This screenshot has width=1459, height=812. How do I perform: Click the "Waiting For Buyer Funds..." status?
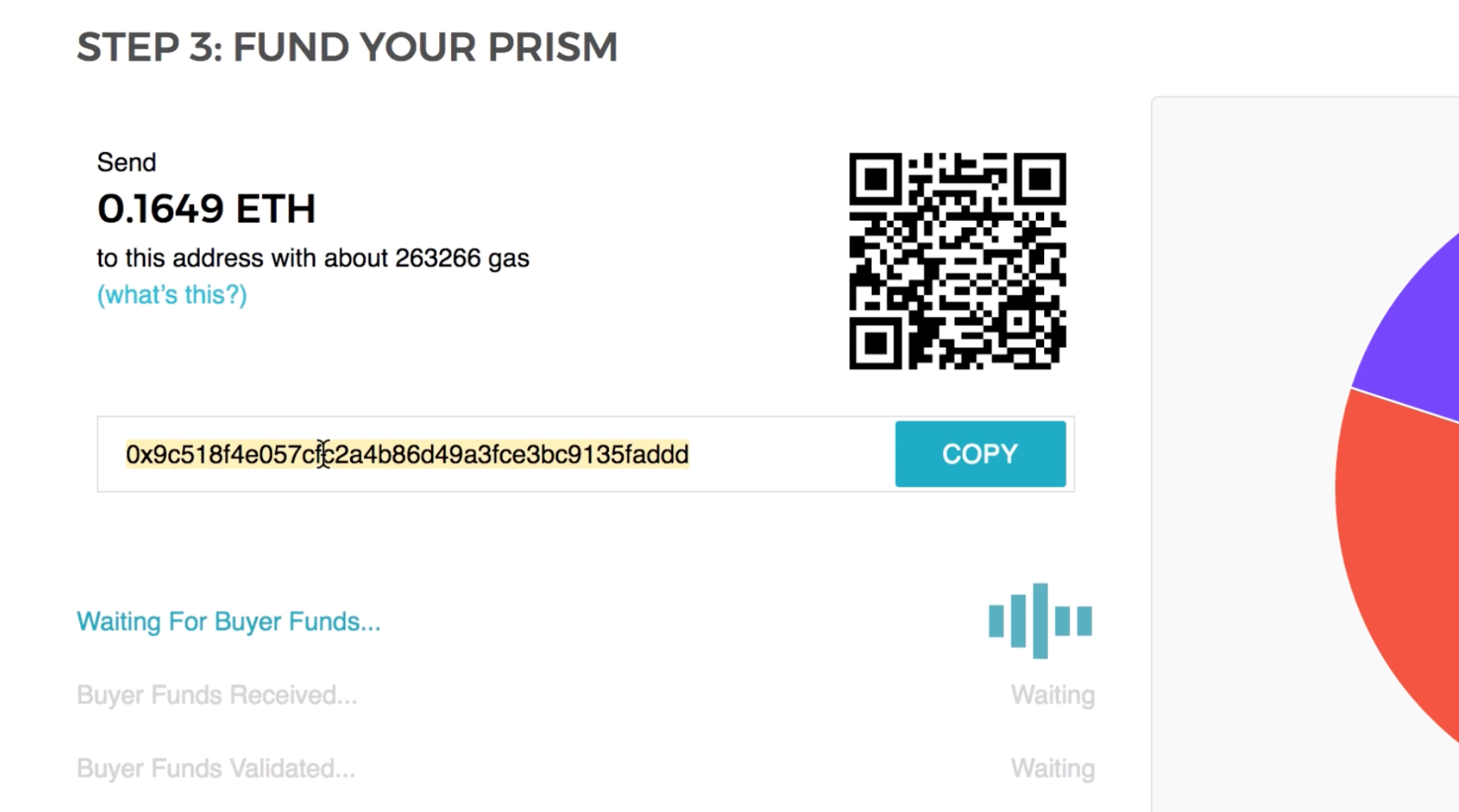click(228, 621)
